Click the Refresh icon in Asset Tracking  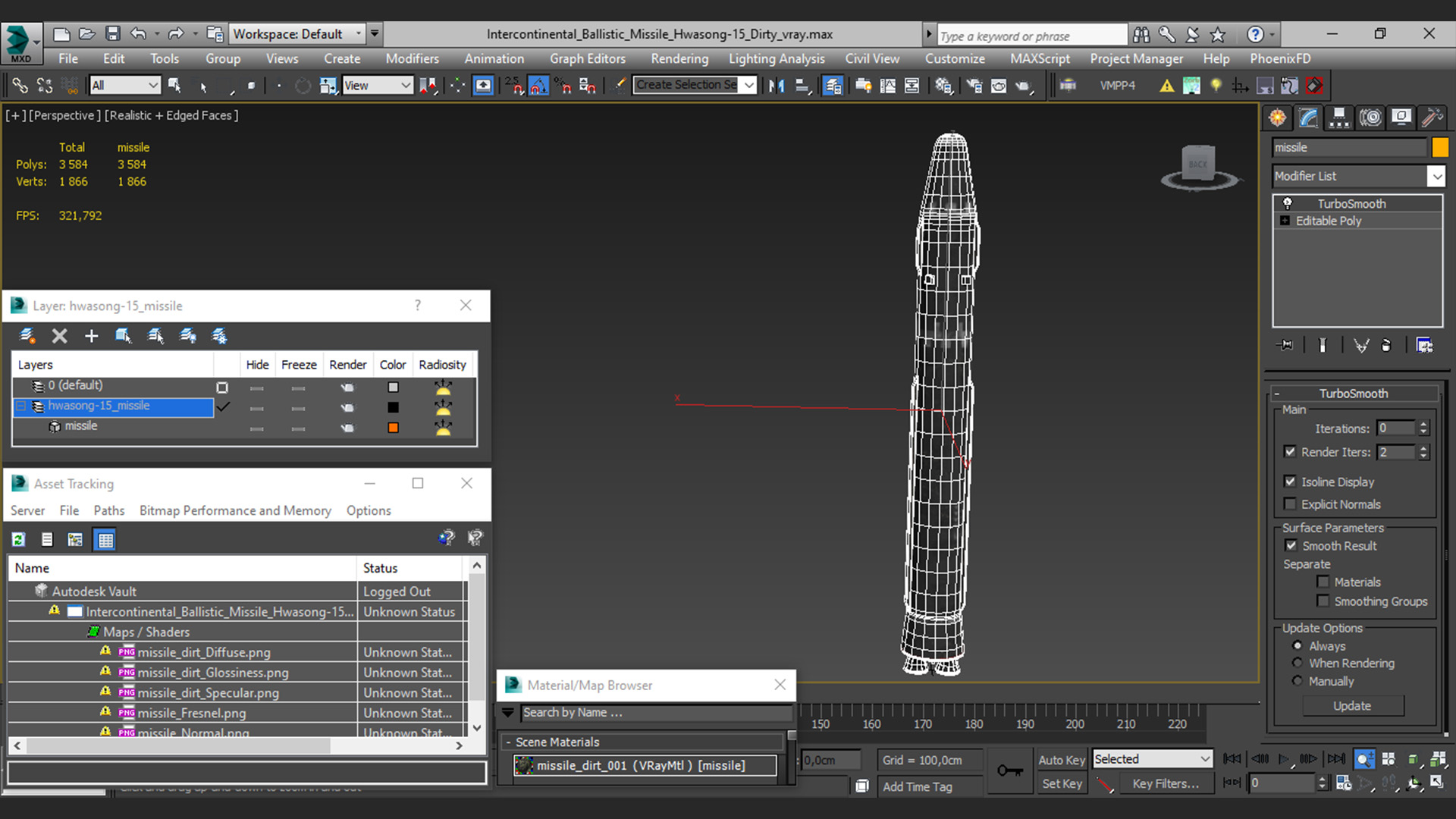pyautogui.click(x=18, y=540)
